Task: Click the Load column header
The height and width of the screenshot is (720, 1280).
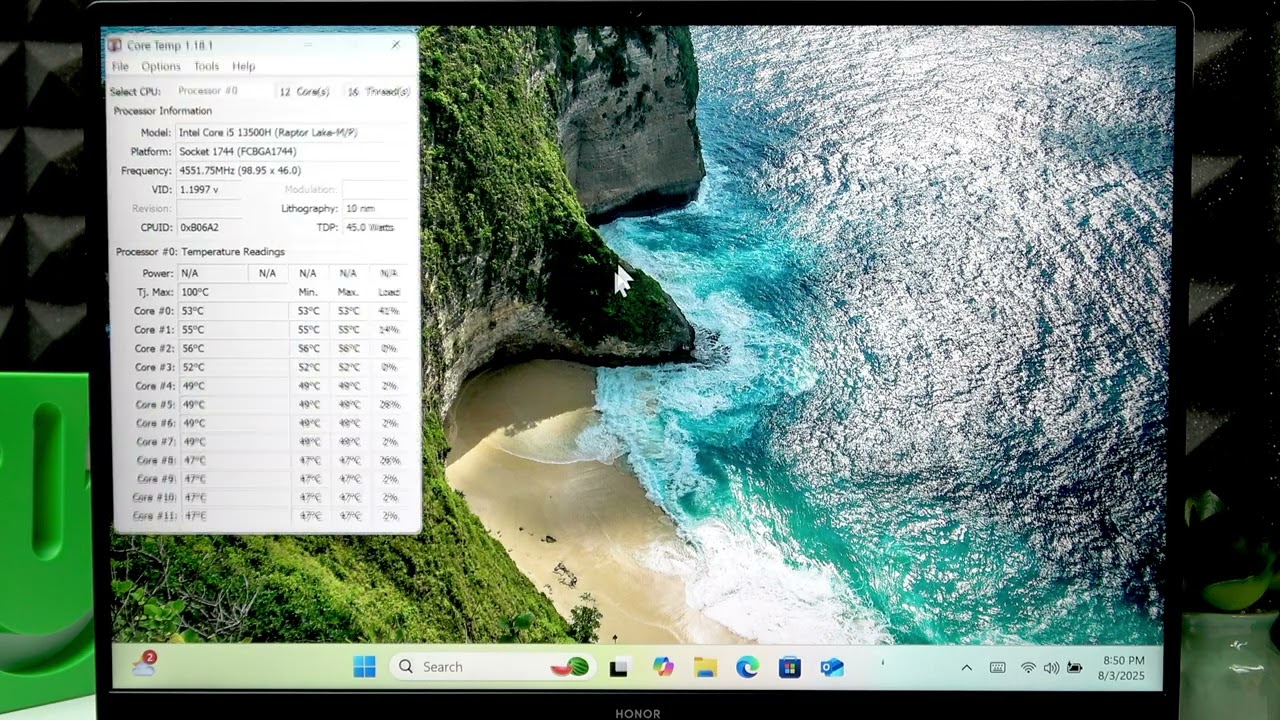Action: pyautogui.click(x=389, y=292)
